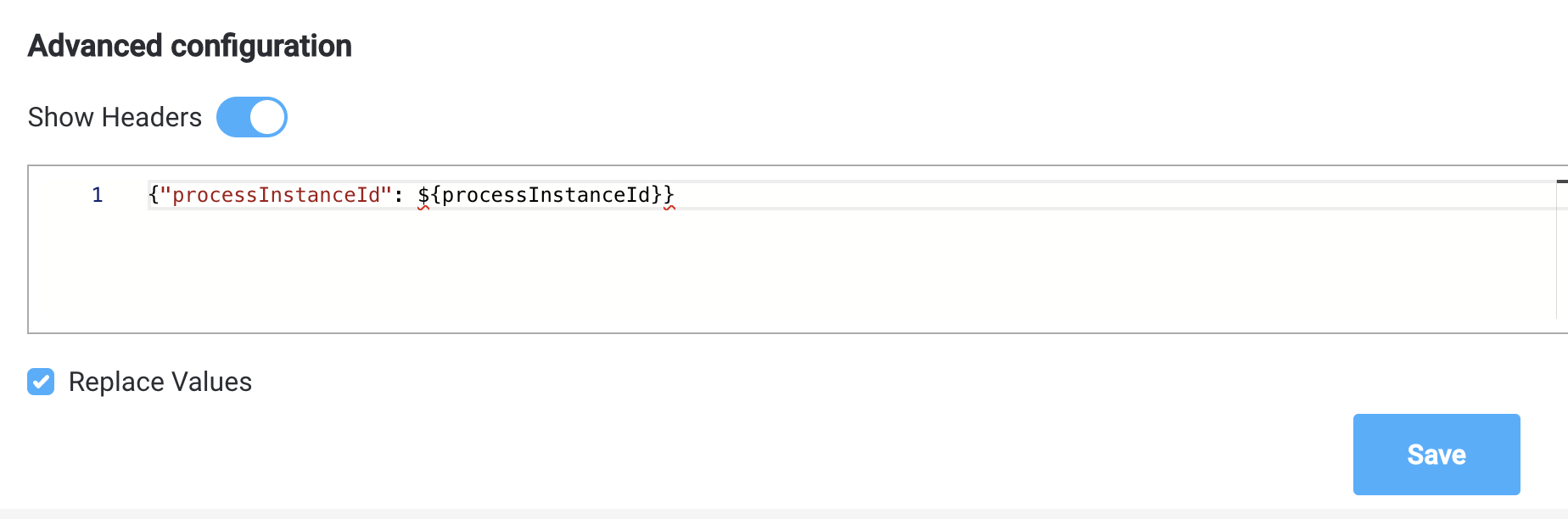Place cursor in the red "processInstanceId" key

pos(276,195)
